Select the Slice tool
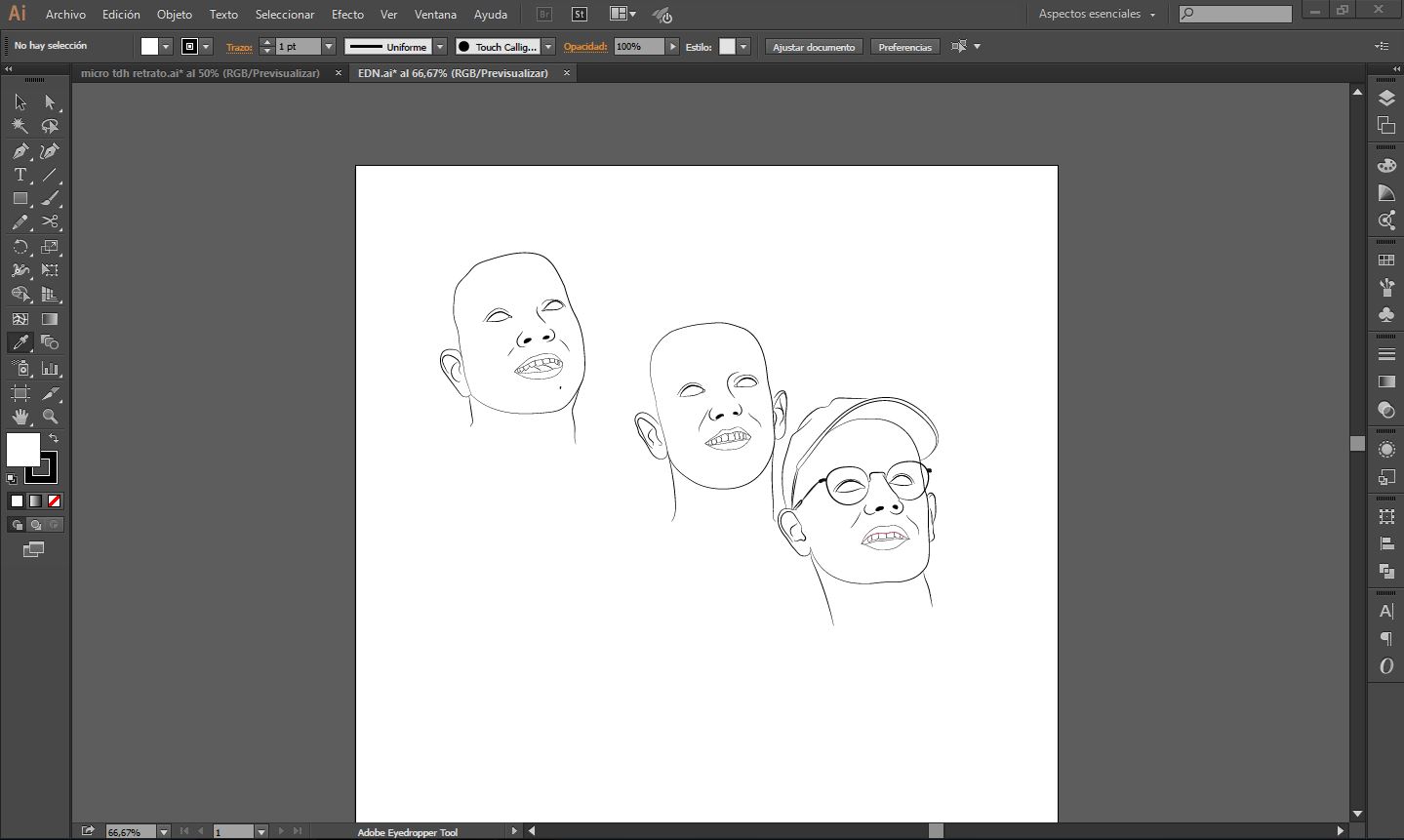 point(50,393)
